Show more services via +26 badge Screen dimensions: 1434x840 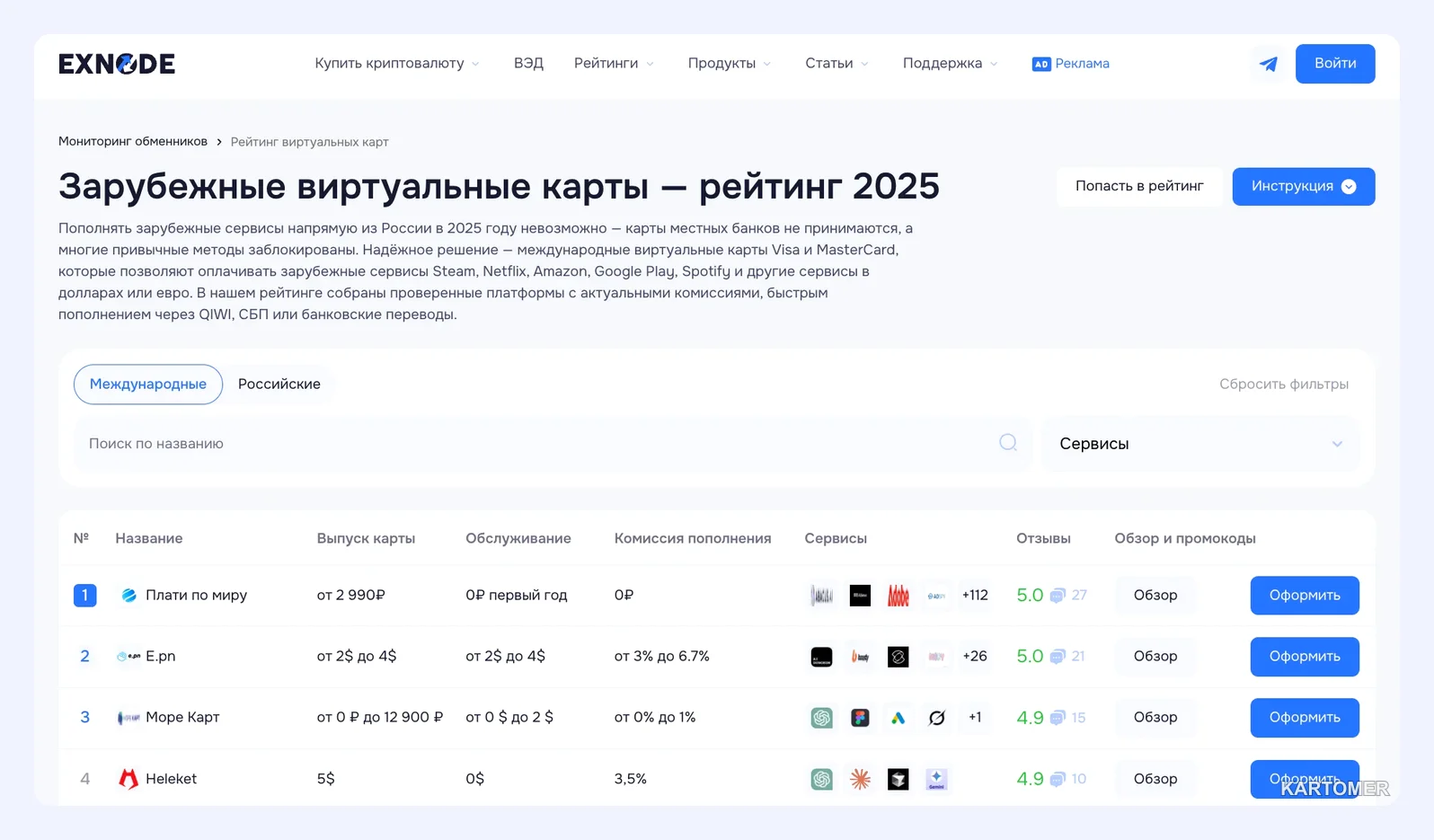pyautogui.click(x=975, y=657)
